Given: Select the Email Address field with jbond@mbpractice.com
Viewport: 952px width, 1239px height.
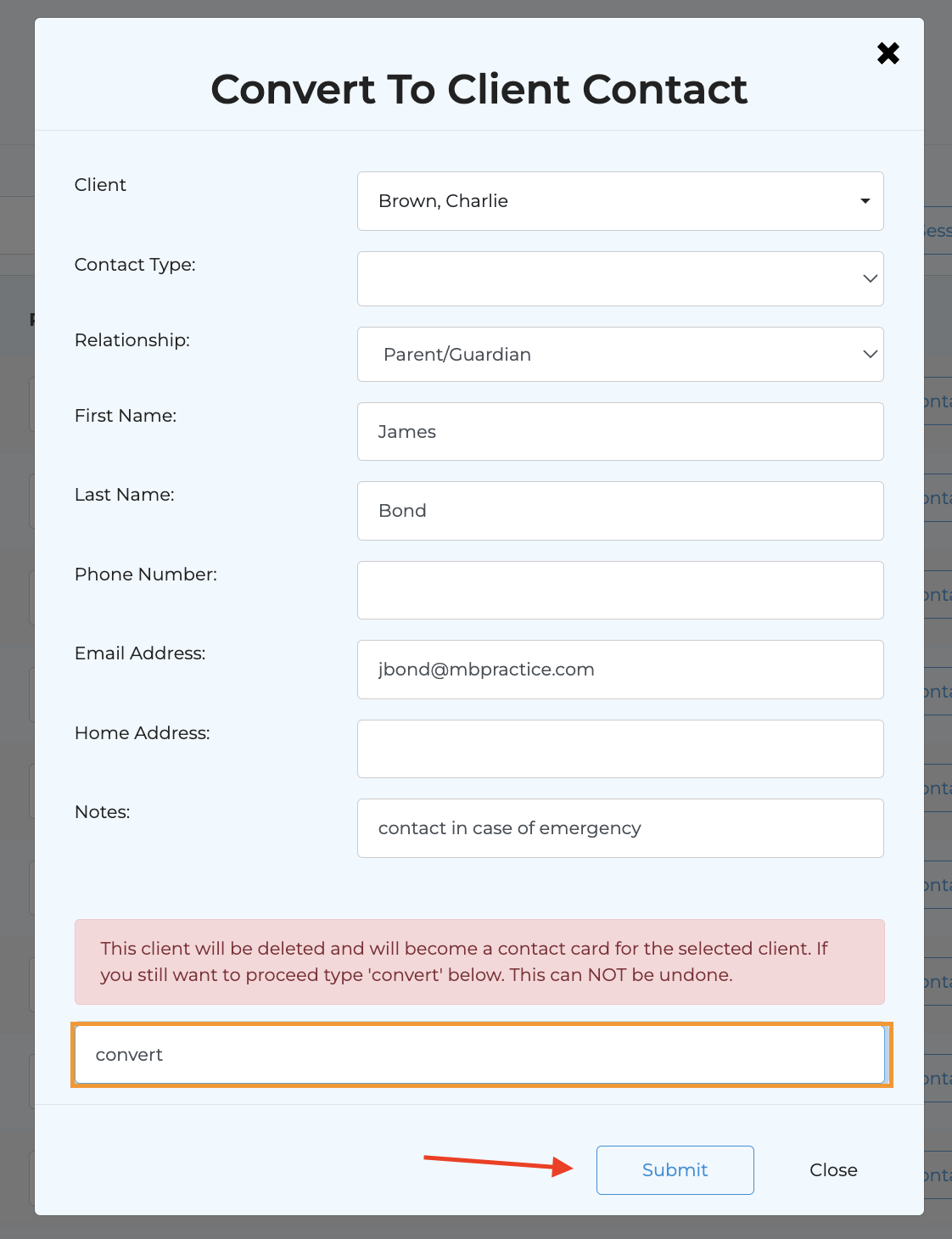Looking at the screenshot, I should (x=620, y=670).
